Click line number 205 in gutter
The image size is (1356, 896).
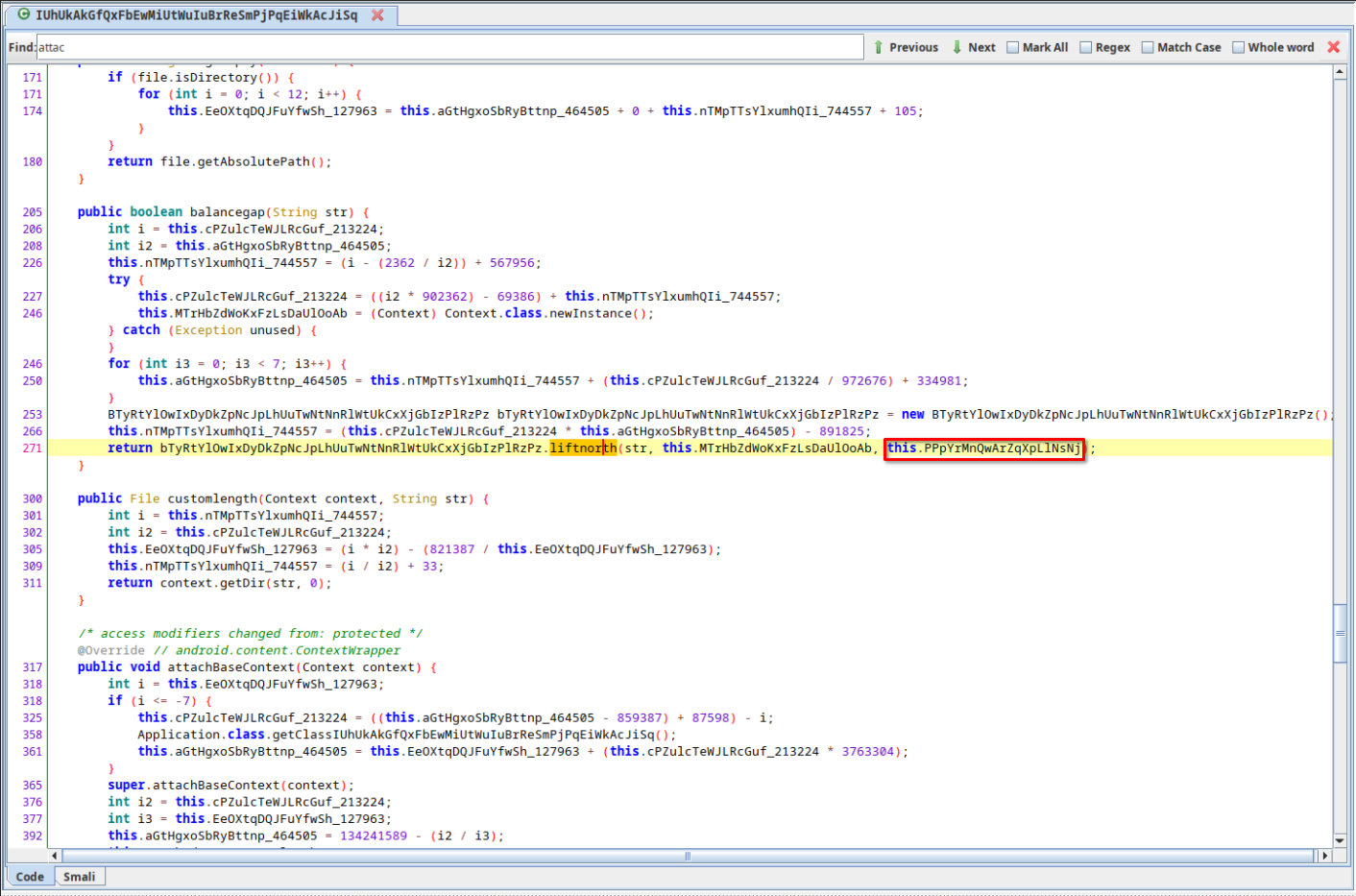click(x=33, y=212)
